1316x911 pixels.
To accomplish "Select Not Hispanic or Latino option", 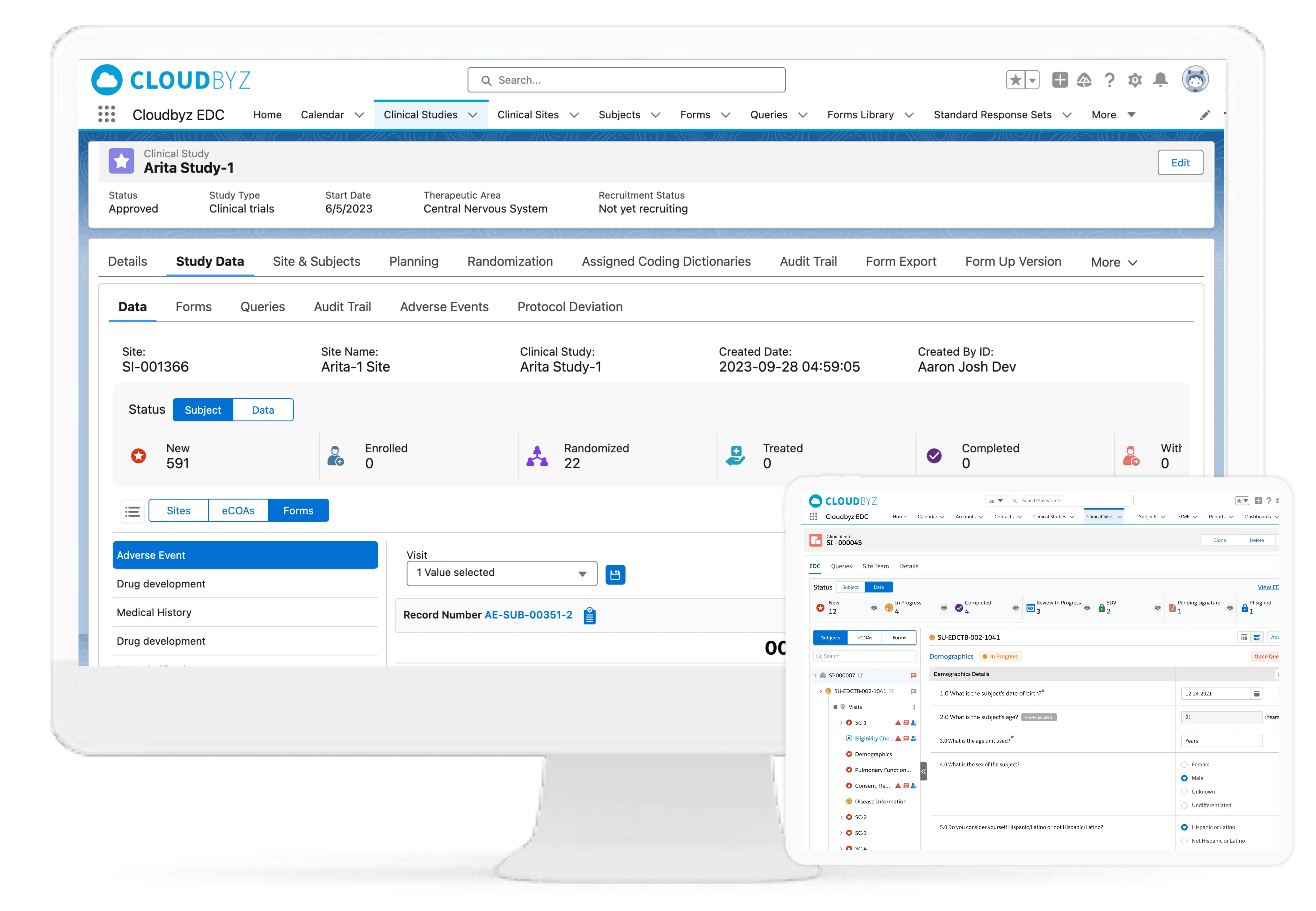I will pyautogui.click(x=1184, y=841).
